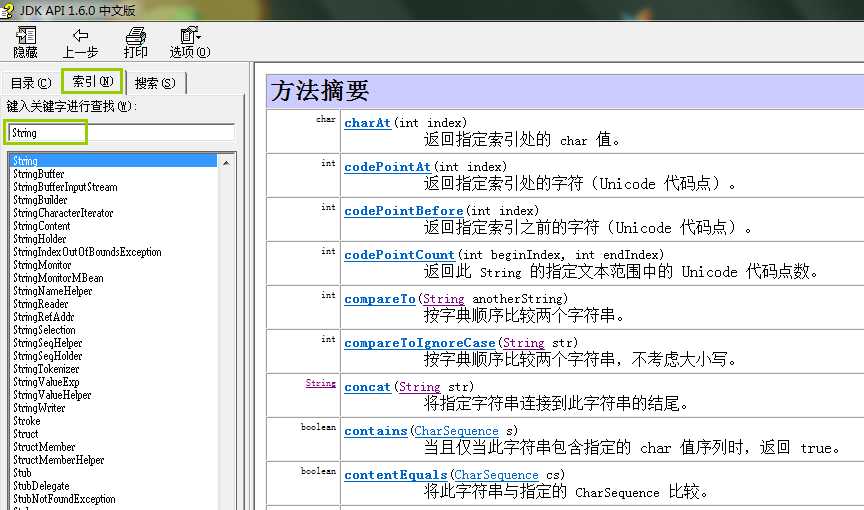The width and height of the screenshot is (864, 510).
Task: Select StubDelegate in the index list
Action: coord(41,486)
